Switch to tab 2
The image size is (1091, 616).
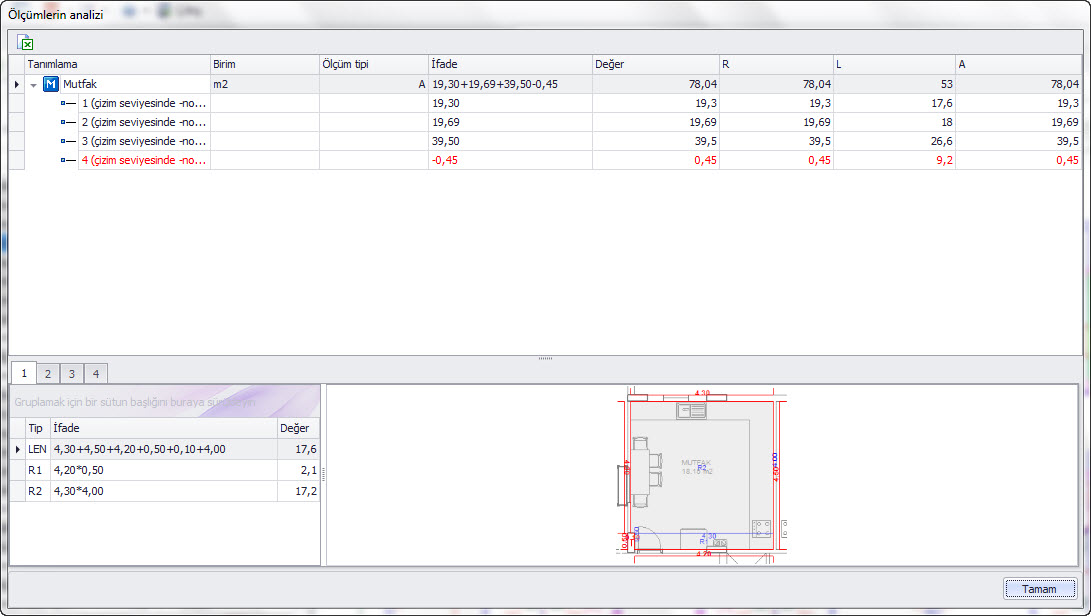click(47, 374)
